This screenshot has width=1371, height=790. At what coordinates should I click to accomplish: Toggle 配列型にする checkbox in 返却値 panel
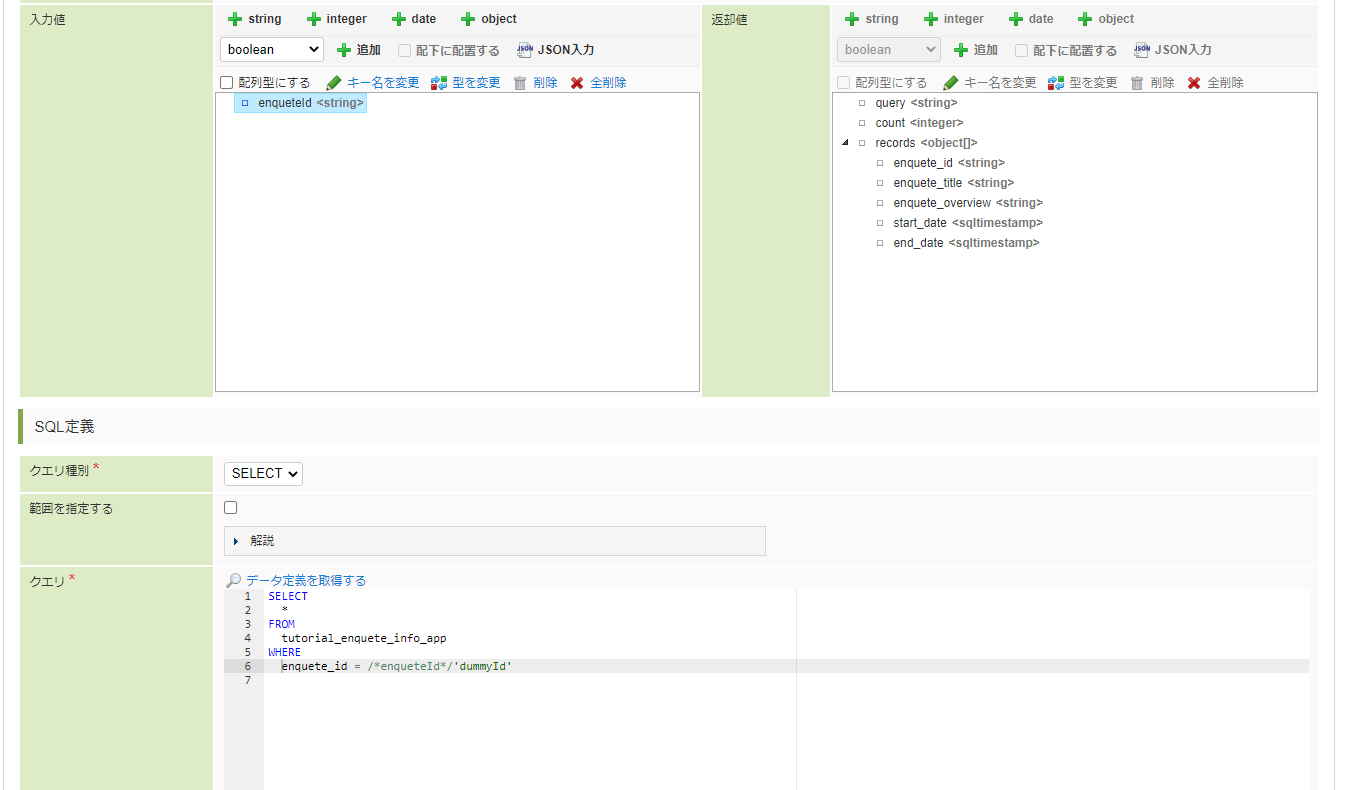(x=844, y=83)
